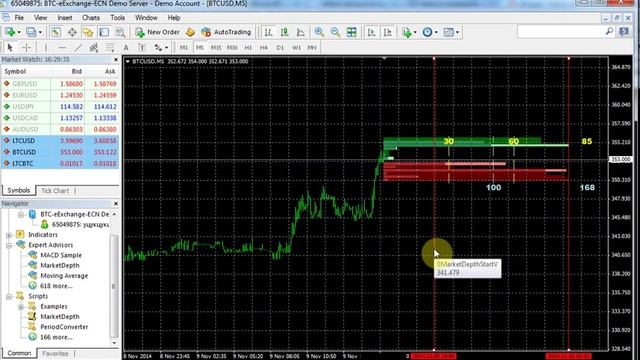640x360 pixels.
Task: Select the Text Label tool
Action: coord(142,48)
